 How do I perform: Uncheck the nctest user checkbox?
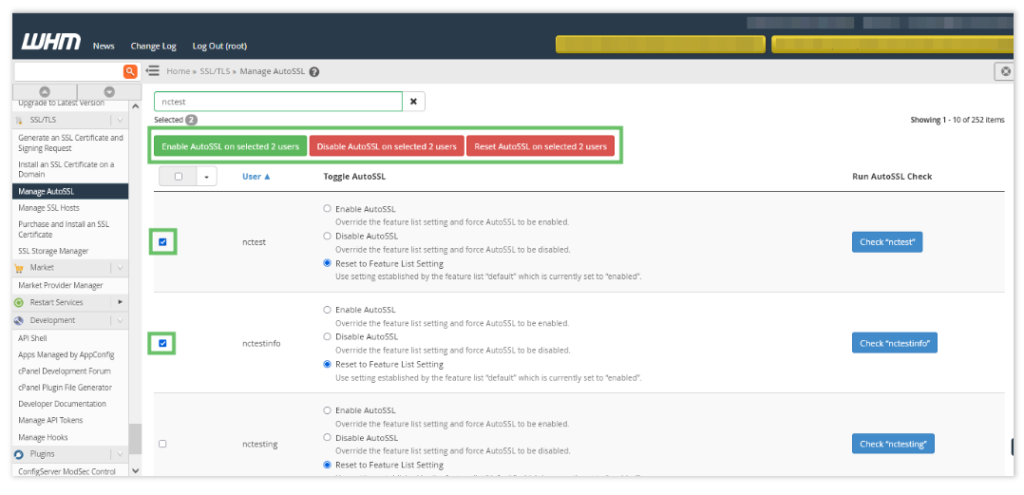(163, 241)
